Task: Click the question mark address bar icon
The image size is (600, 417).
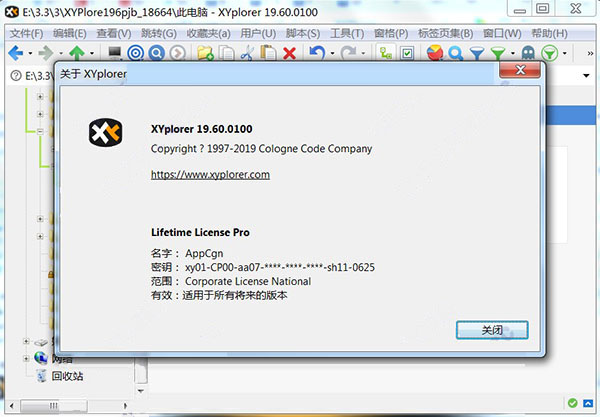Action: 16,76
